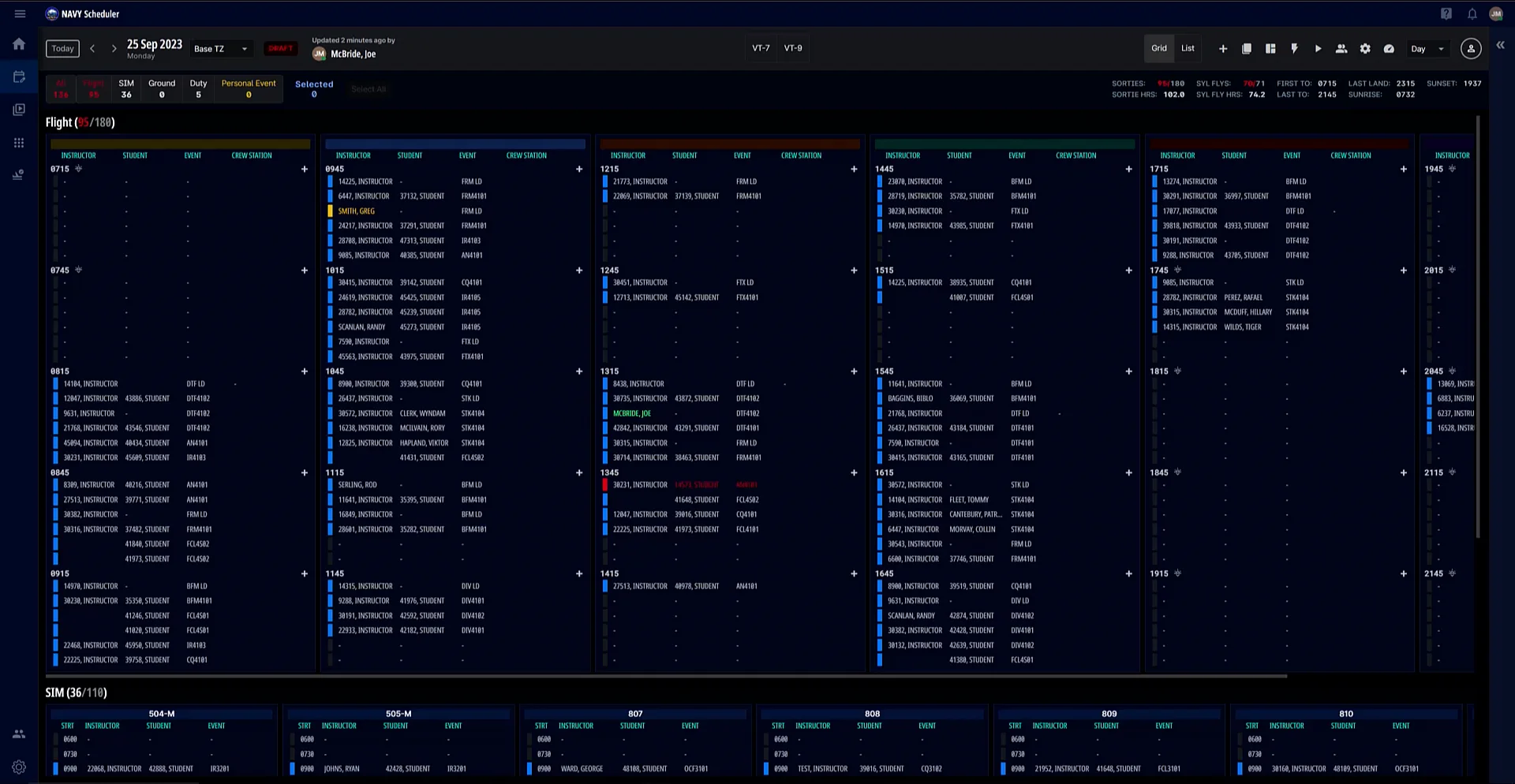The height and width of the screenshot is (784, 1515).
Task: Collapse the right panel with double chevron
Action: 1500,46
